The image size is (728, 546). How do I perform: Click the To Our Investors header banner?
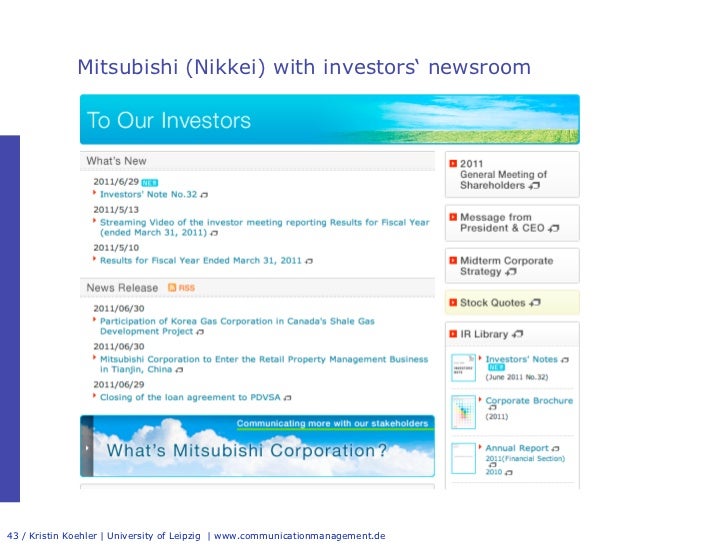(330, 119)
